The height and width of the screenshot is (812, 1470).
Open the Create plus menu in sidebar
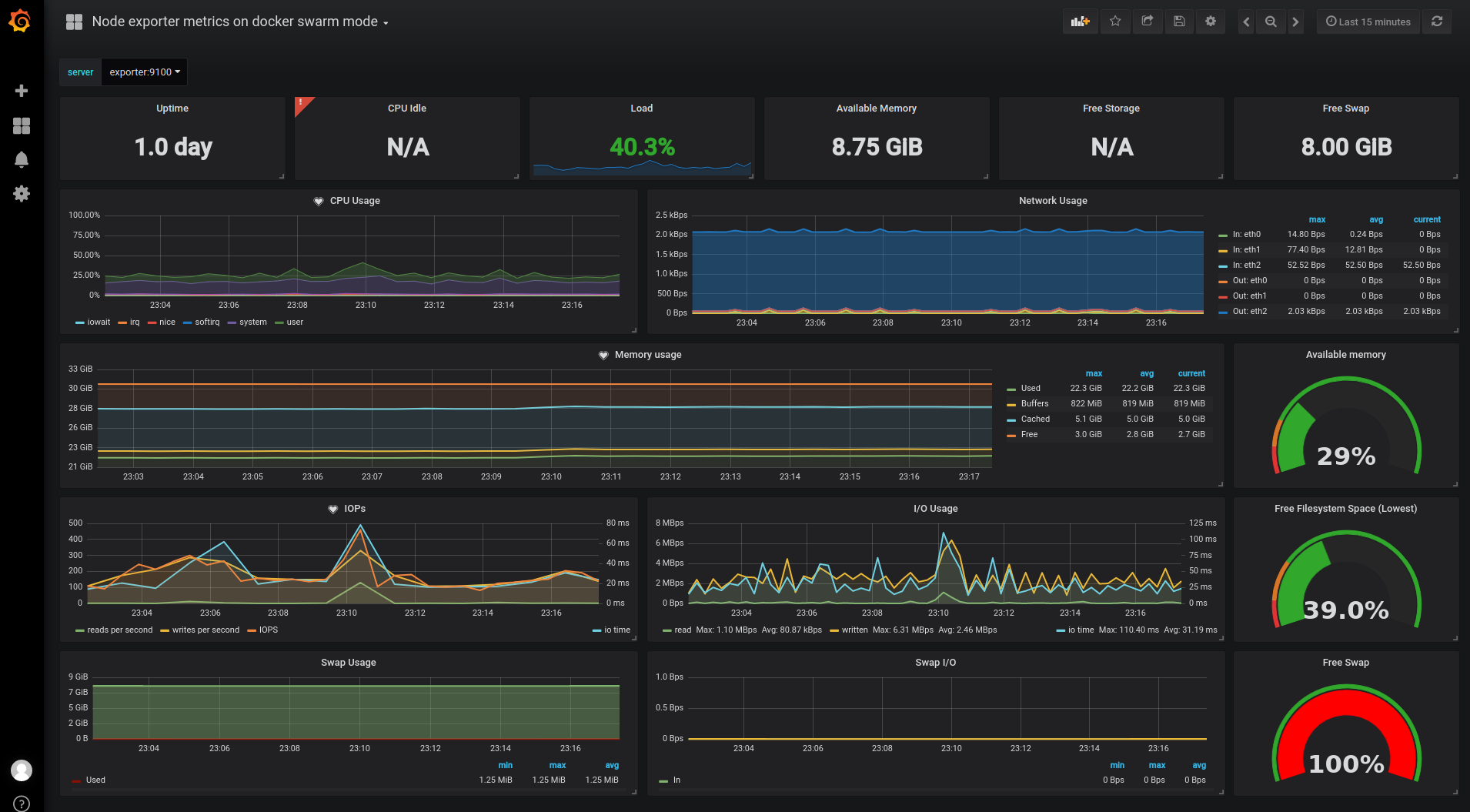[22, 91]
